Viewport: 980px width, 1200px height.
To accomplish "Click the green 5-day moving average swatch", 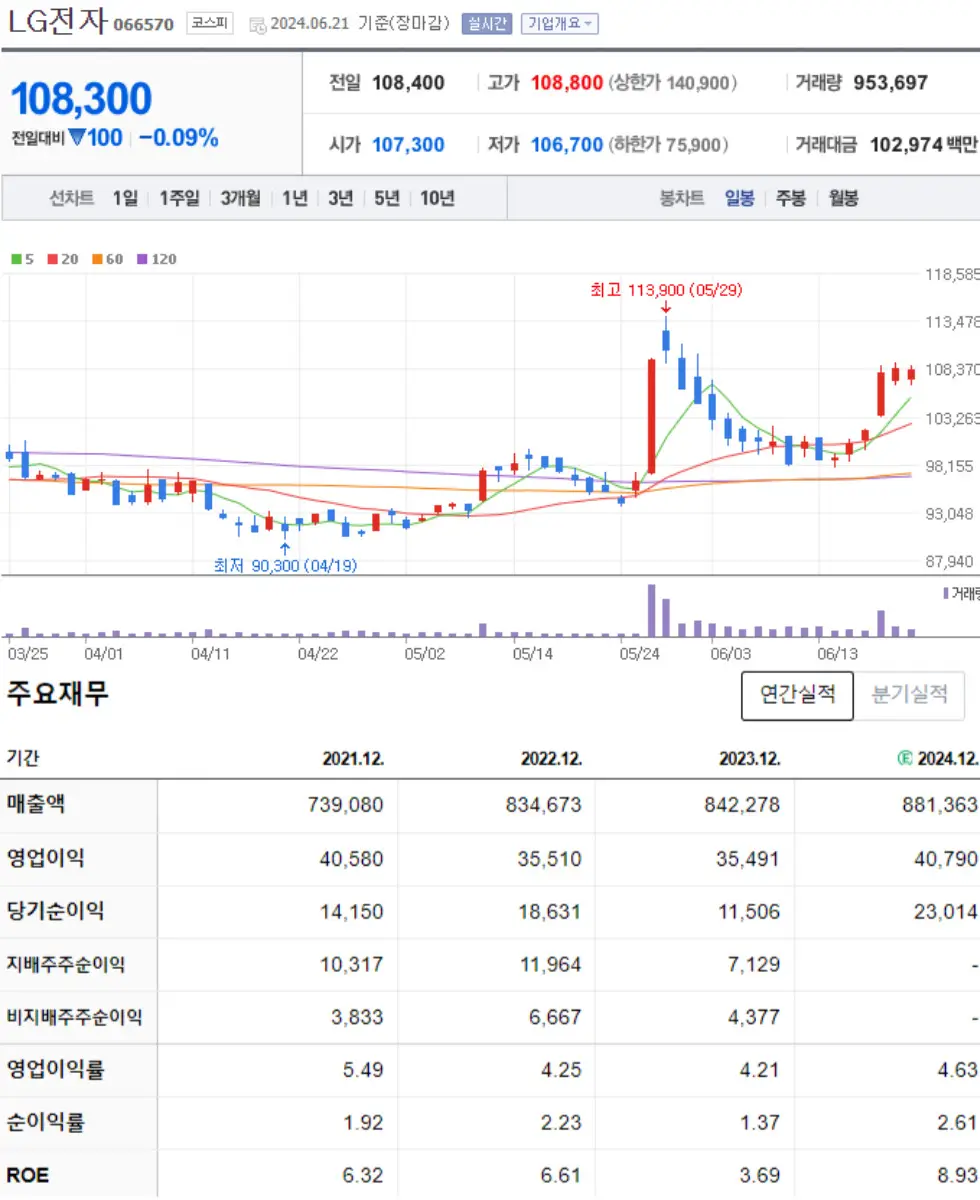I will pos(16,259).
